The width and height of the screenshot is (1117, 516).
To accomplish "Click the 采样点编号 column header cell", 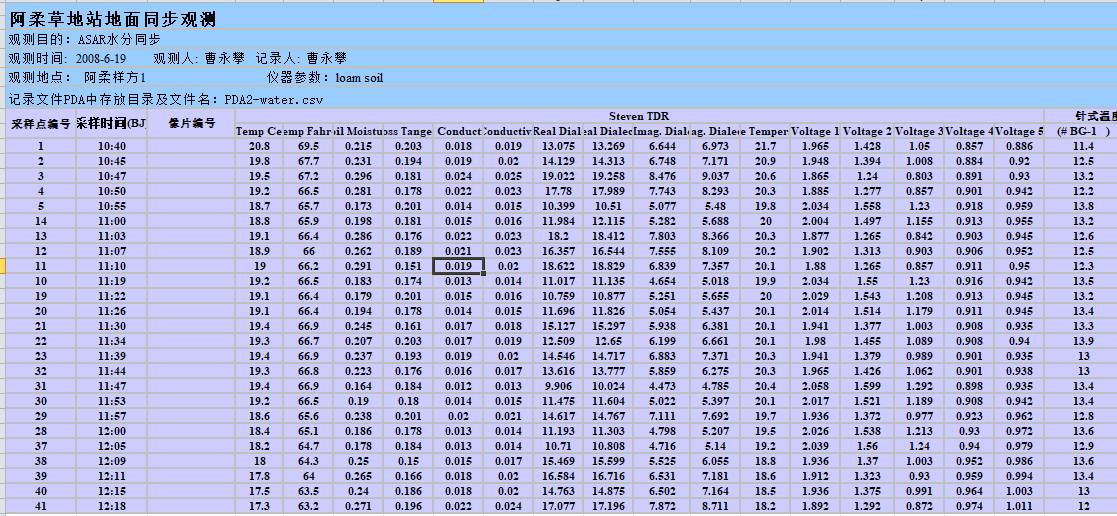I will click(41, 124).
